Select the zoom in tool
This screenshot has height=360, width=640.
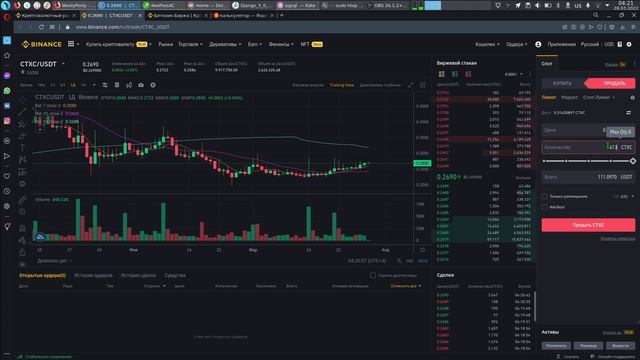pyautogui.click(x=22, y=211)
